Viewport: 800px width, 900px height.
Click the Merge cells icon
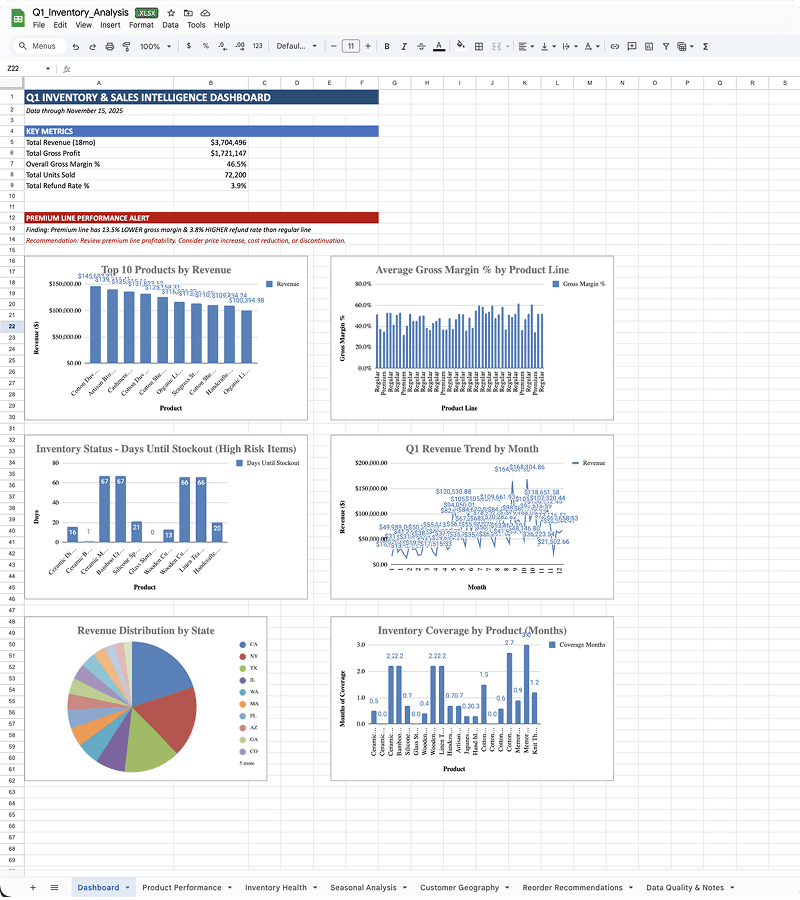click(496, 46)
